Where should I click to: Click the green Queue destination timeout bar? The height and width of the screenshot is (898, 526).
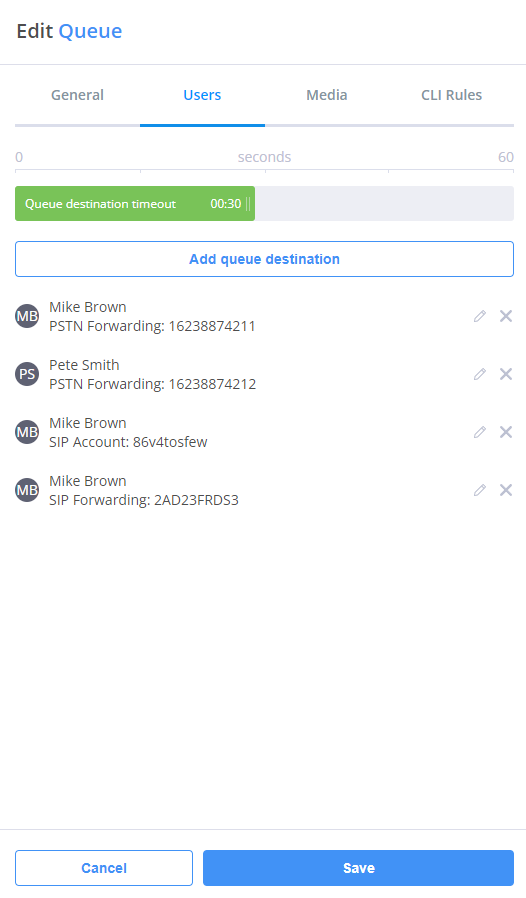pos(135,203)
